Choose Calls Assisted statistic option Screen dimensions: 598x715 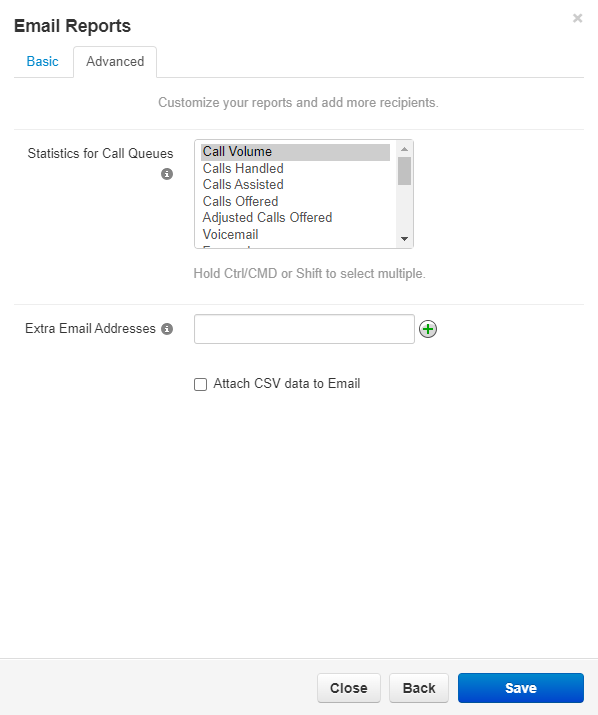(295, 185)
